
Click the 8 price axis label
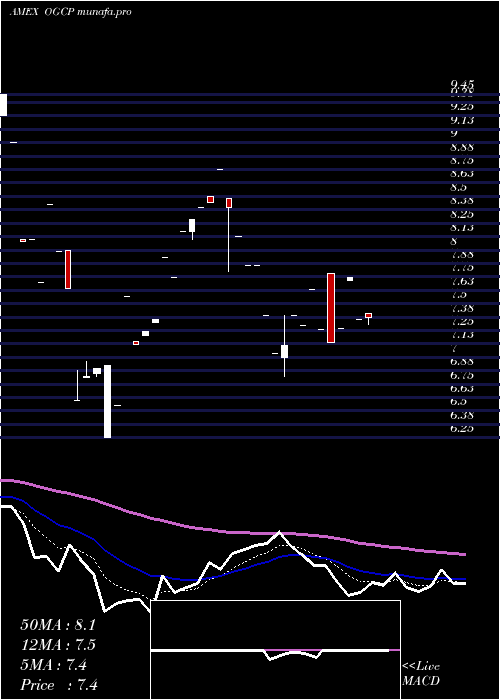pyautogui.click(x=454, y=241)
